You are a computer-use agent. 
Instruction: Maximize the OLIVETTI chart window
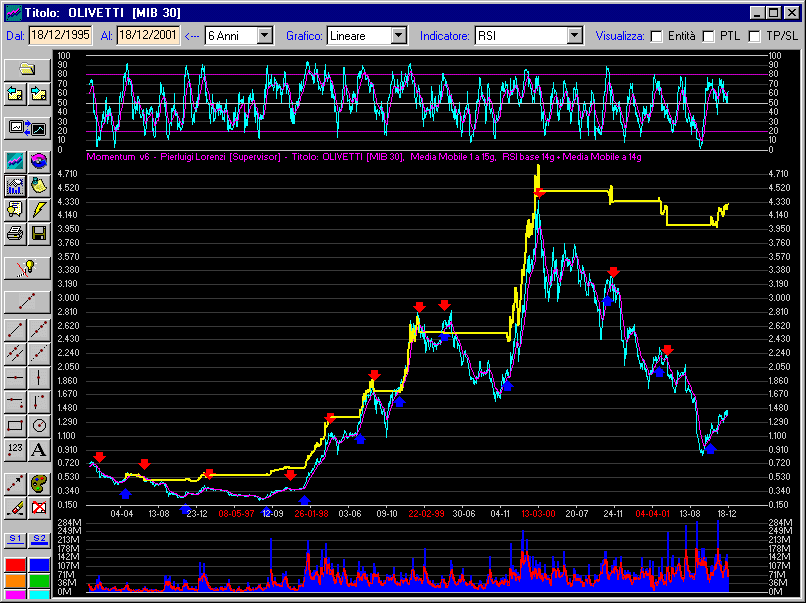point(773,13)
